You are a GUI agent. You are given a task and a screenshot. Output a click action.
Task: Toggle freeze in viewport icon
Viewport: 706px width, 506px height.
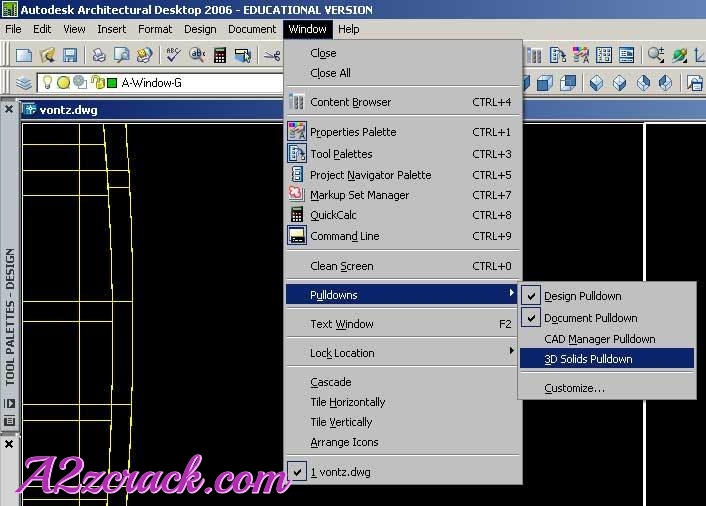click(x=80, y=82)
